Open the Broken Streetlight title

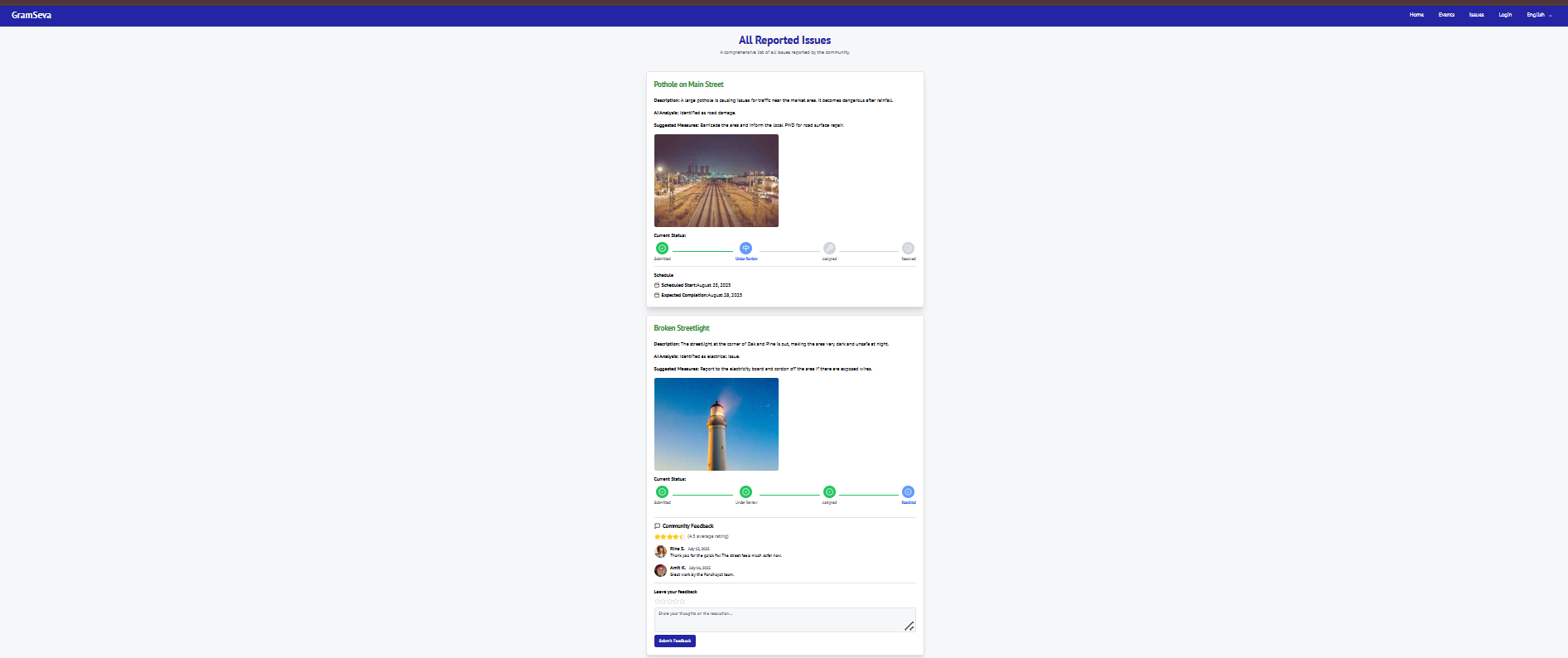[682, 328]
